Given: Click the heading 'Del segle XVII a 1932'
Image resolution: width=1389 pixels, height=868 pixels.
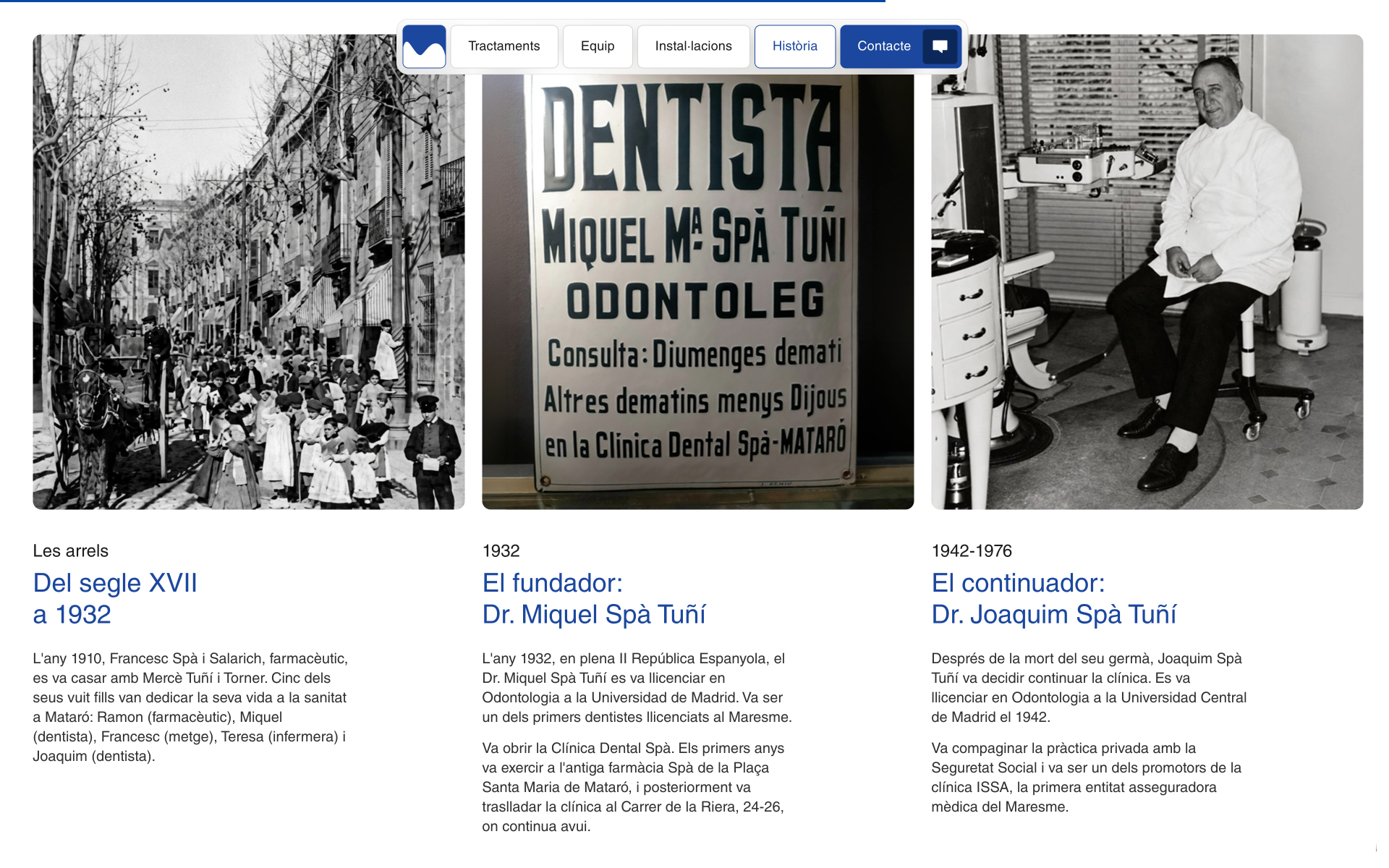Looking at the screenshot, I should click(115, 598).
